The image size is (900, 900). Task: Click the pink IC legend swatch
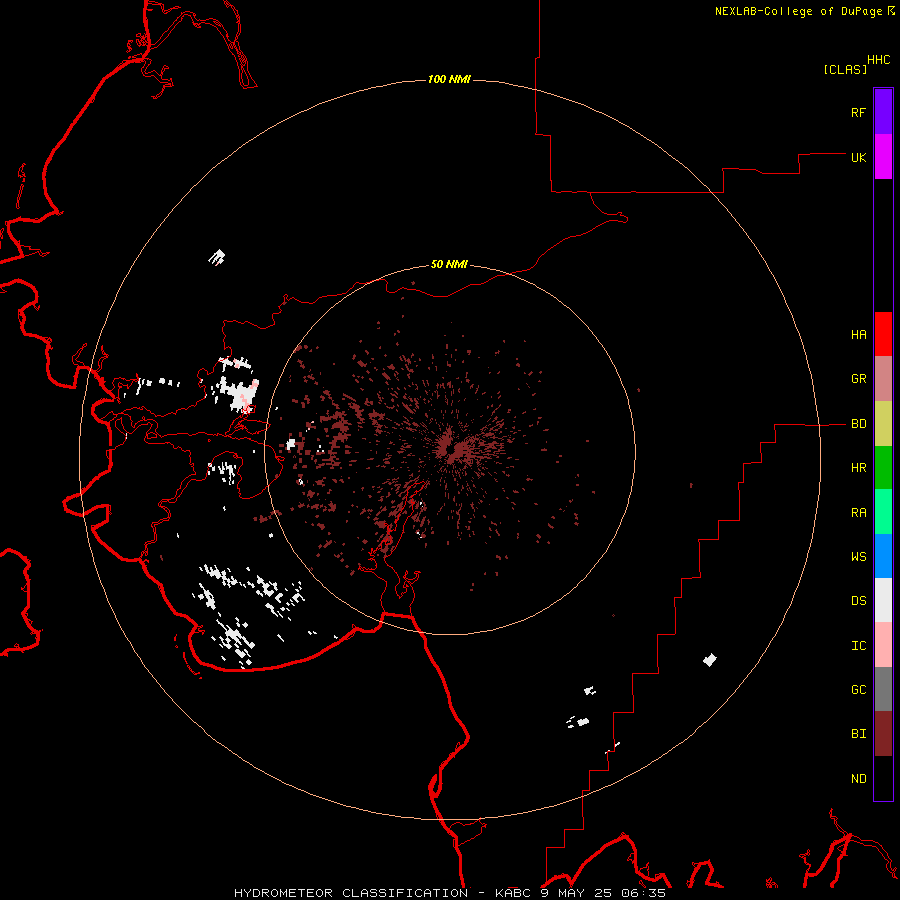(x=883, y=645)
